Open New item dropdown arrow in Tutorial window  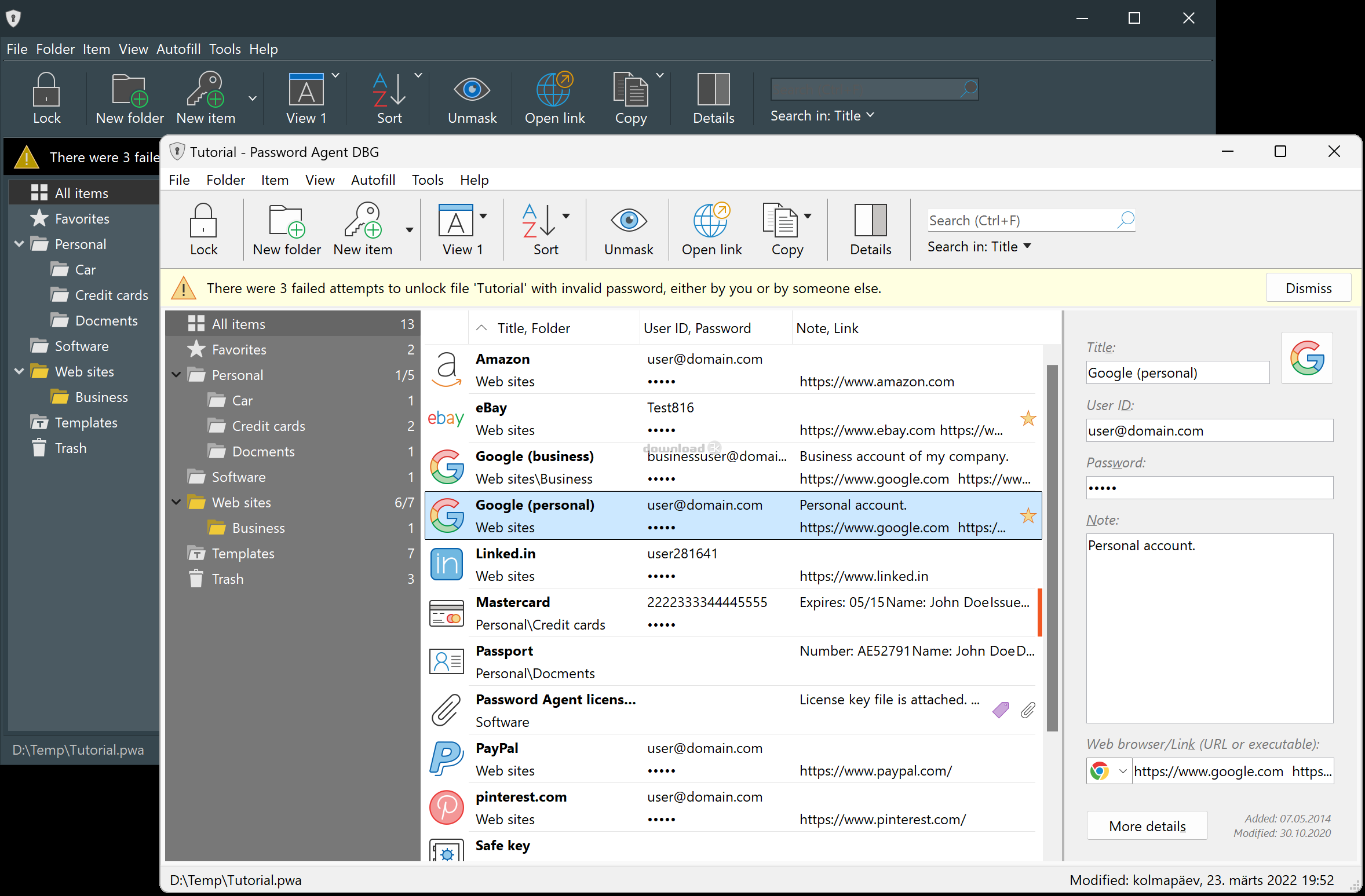(410, 230)
